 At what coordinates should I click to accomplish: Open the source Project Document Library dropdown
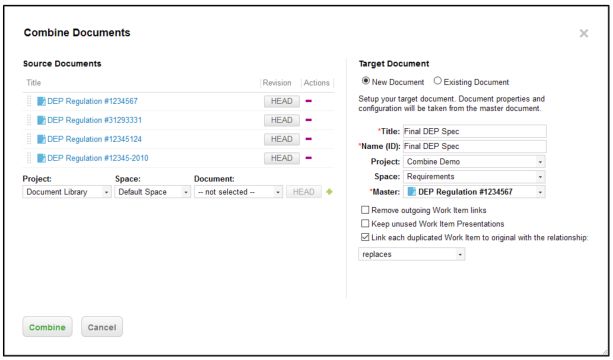click(67, 192)
